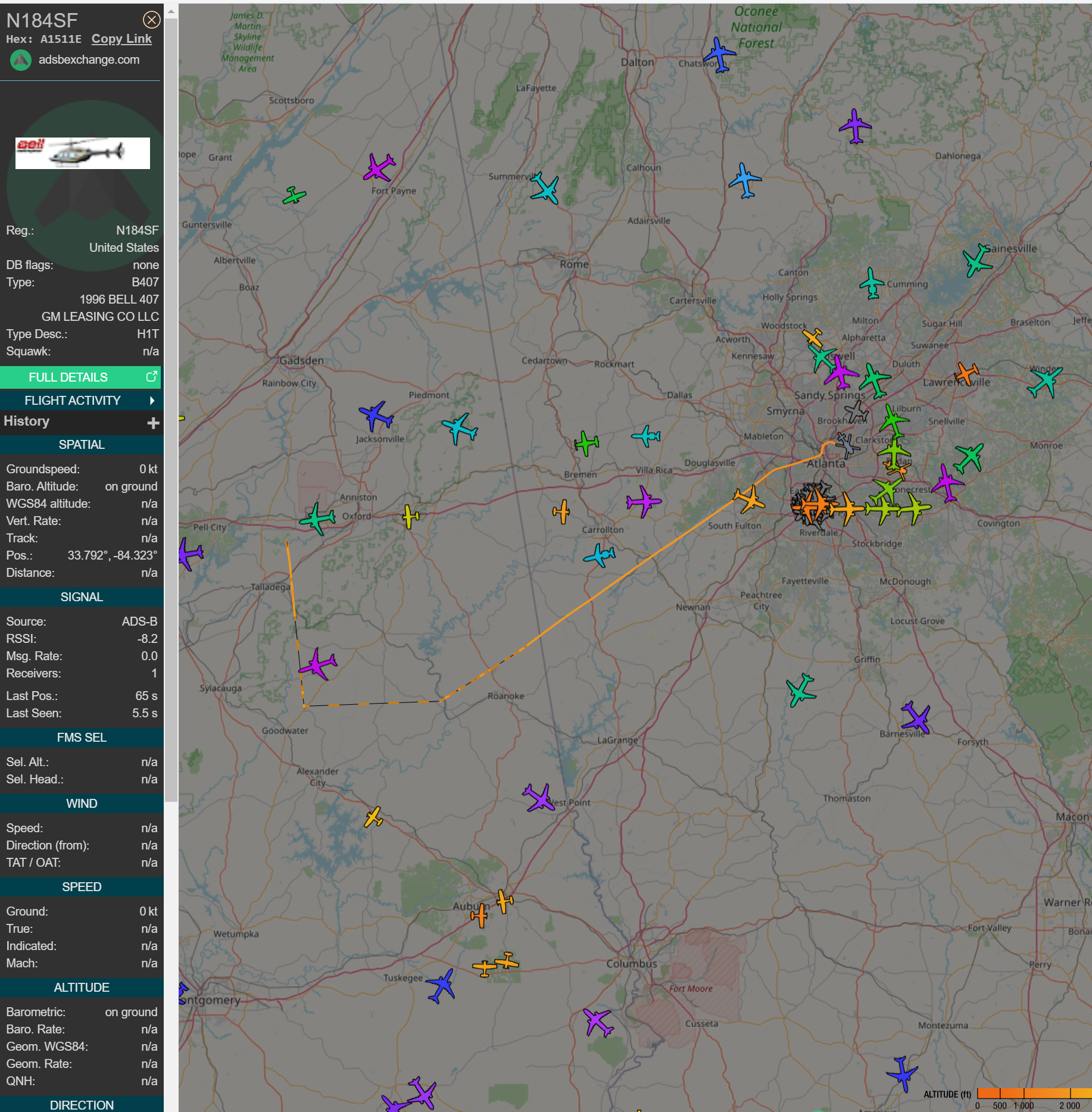Click the scrollbar up arrow
The image size is (1092, 1112).
click(x=171, y=10)
